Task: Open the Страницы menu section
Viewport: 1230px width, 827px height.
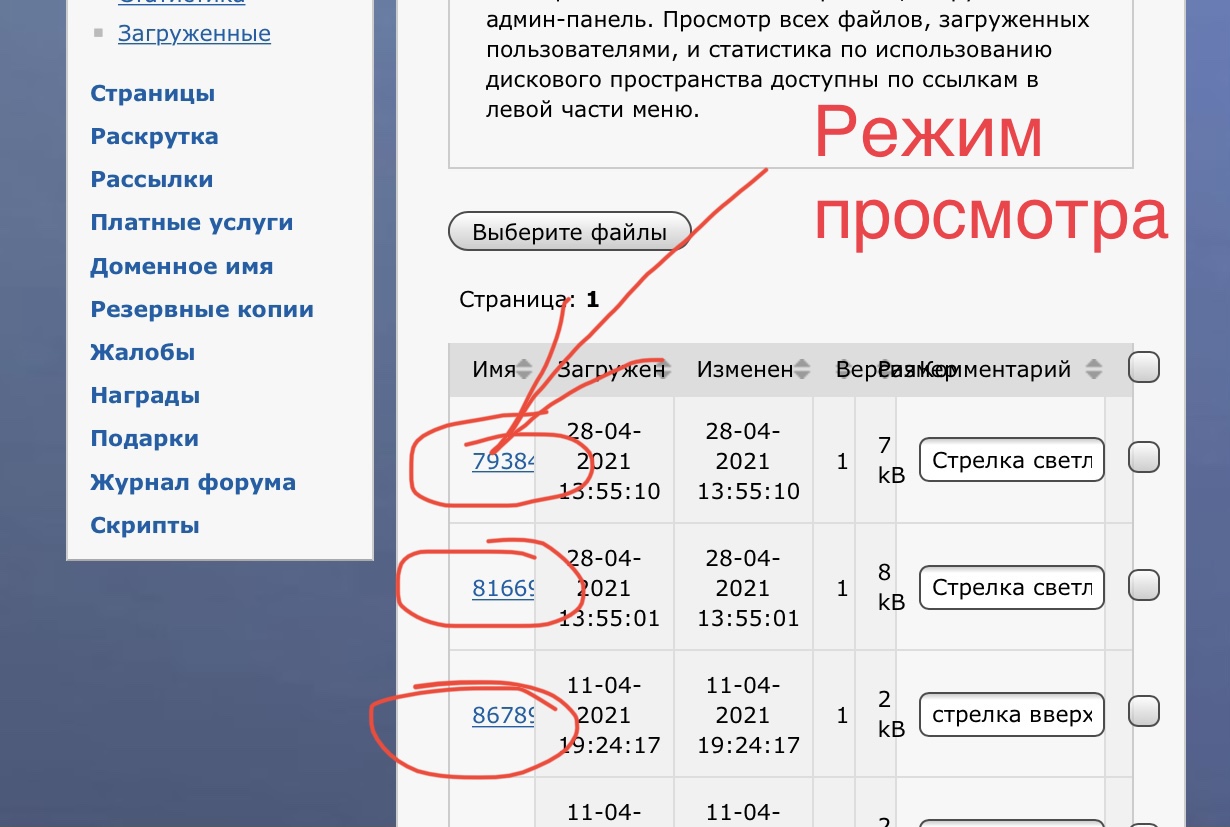Action: 153,94
